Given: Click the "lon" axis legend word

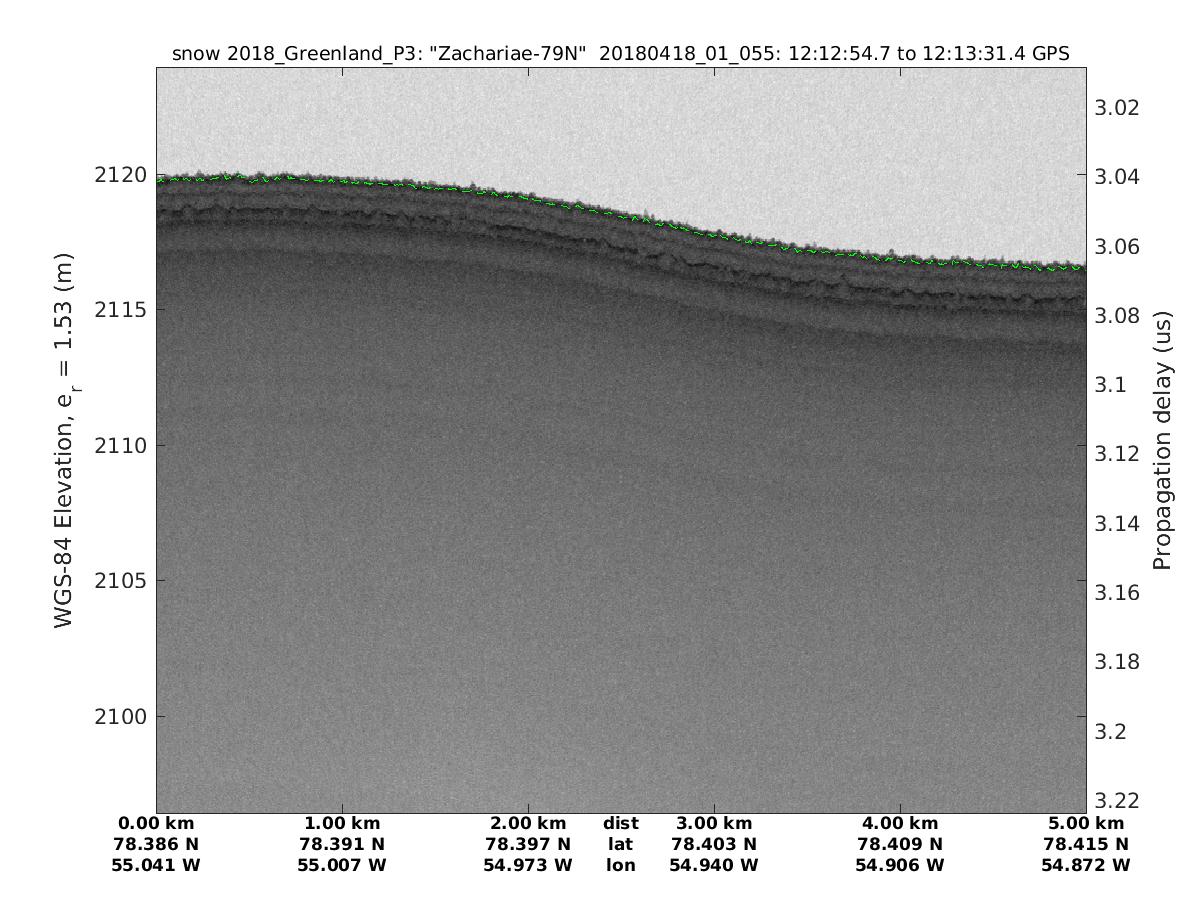Looking at the screenshot, I should 621,866.
